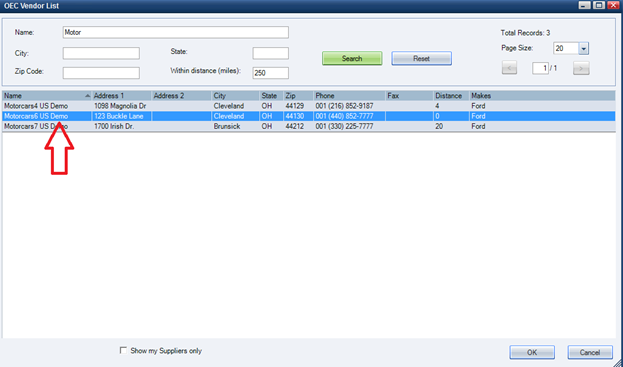
Task: Click the City input field
Action: pyautogui.click(x=101, y=53)
